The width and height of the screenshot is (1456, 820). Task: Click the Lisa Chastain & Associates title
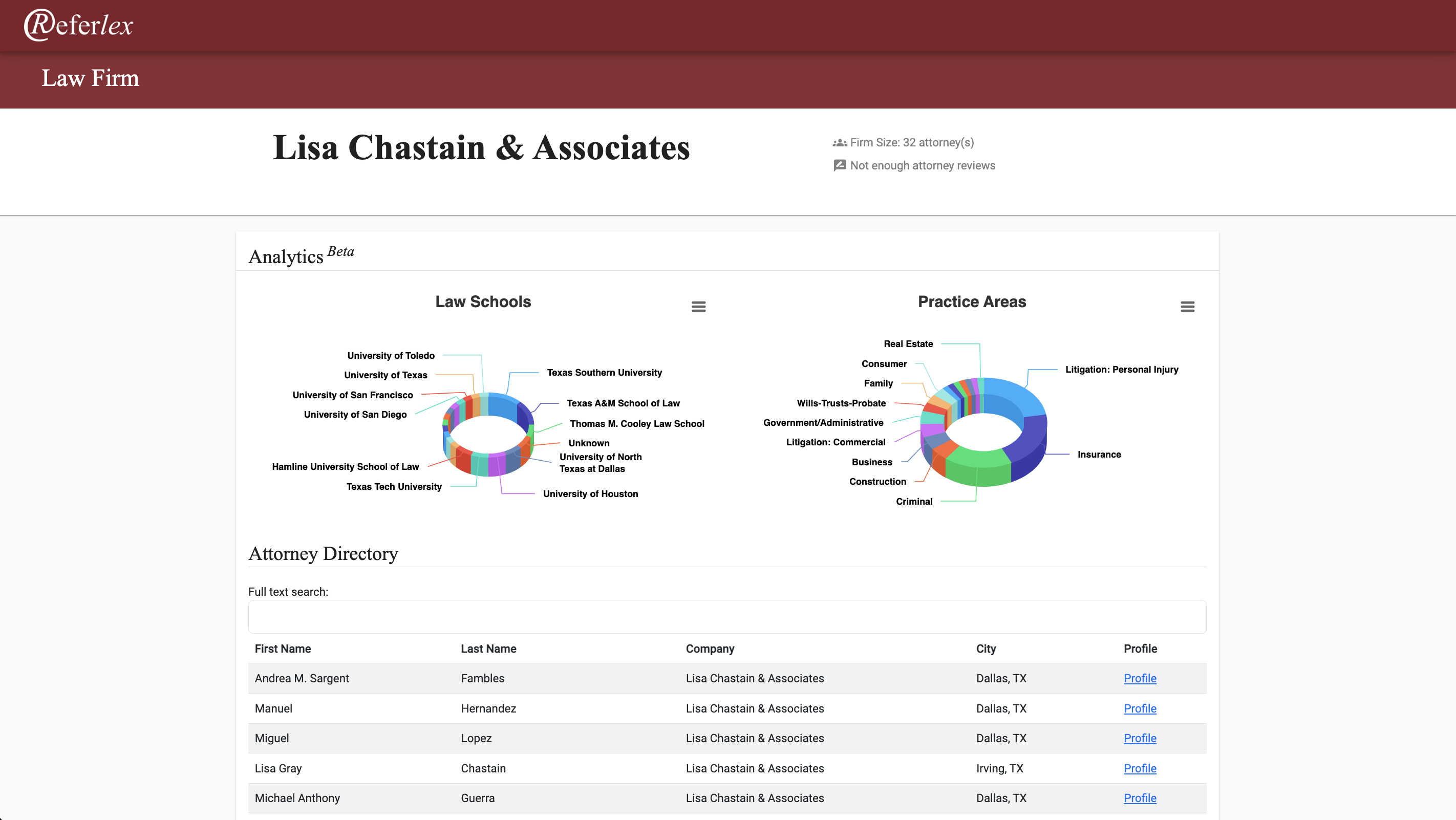point(481,147)
